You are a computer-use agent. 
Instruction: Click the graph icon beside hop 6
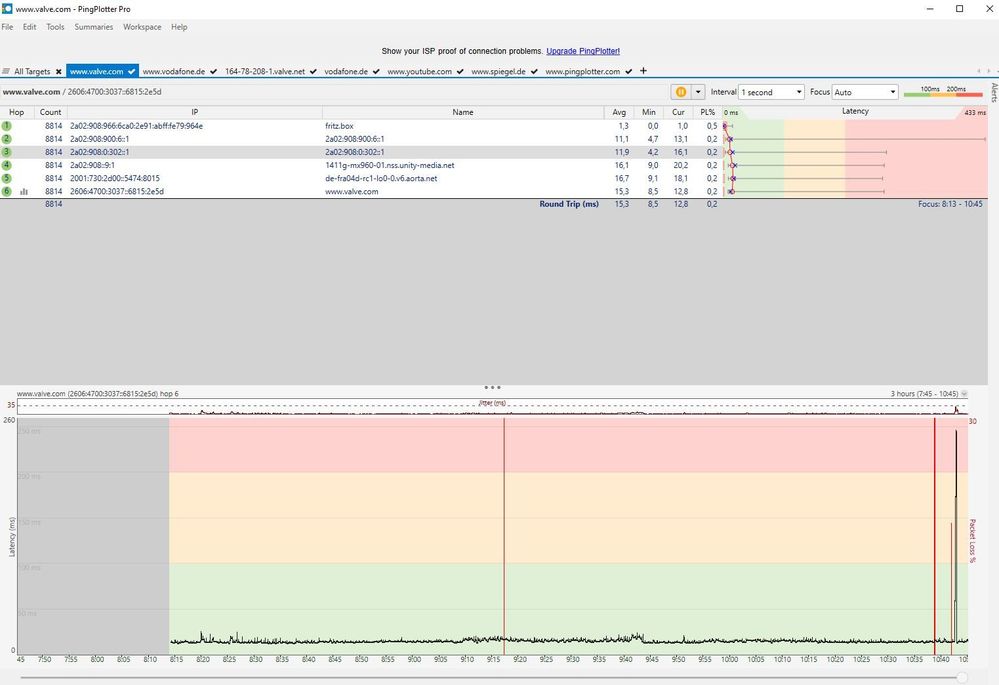click(24, 191)
